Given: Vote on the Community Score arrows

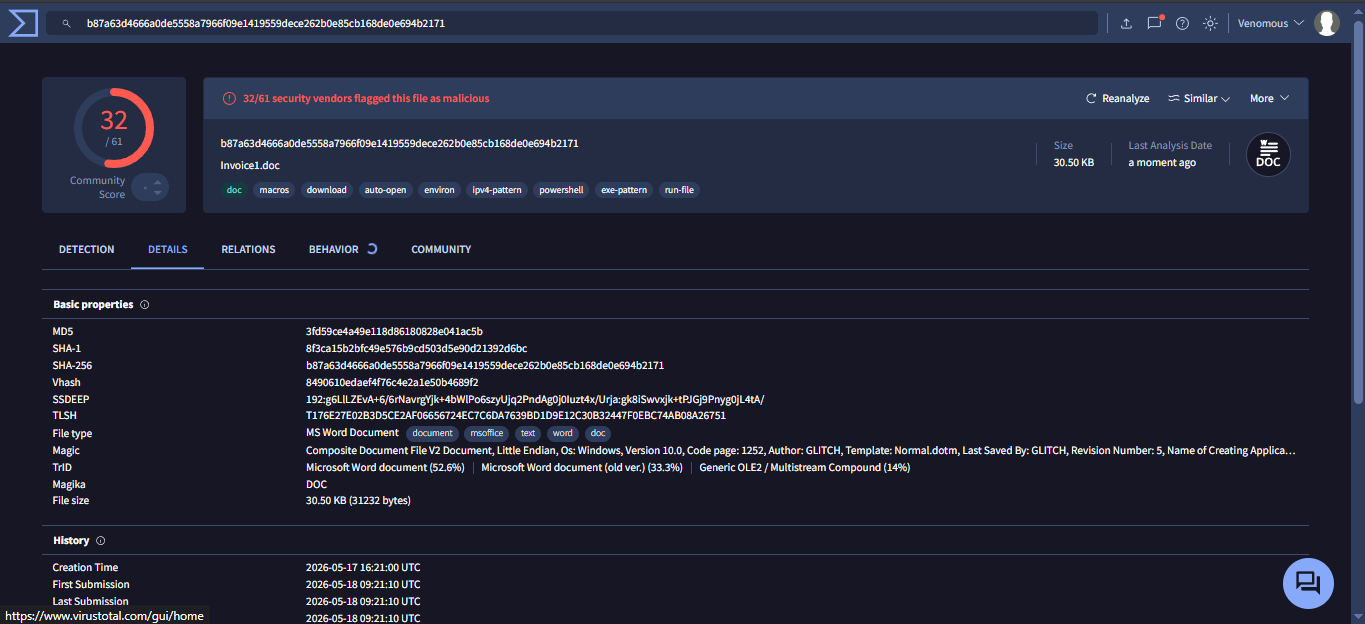Looking at the screenshot, I should pyautogui.click(x=150, y=187).
